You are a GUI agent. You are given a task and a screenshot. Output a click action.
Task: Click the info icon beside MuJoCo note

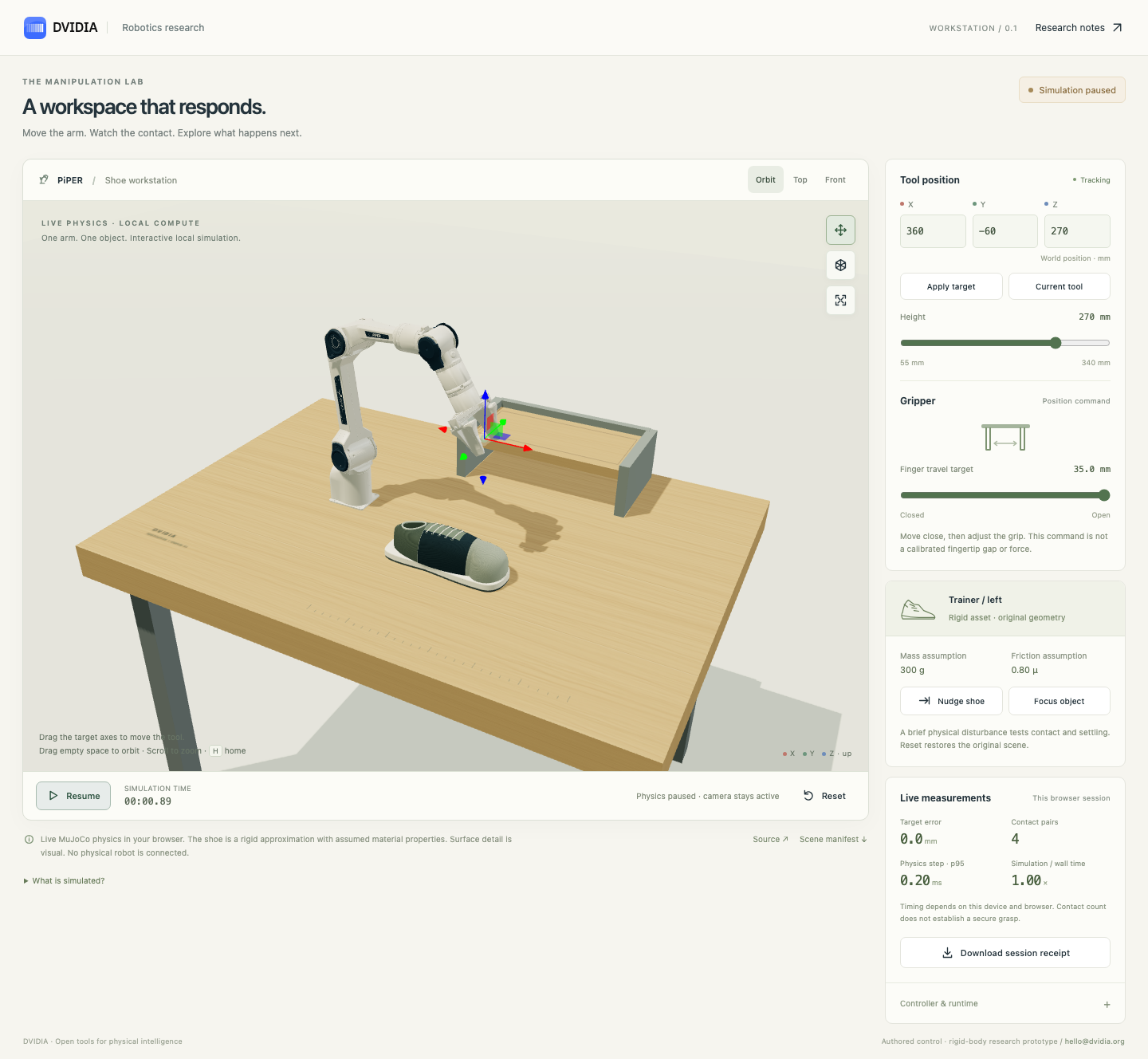[29, 840]
